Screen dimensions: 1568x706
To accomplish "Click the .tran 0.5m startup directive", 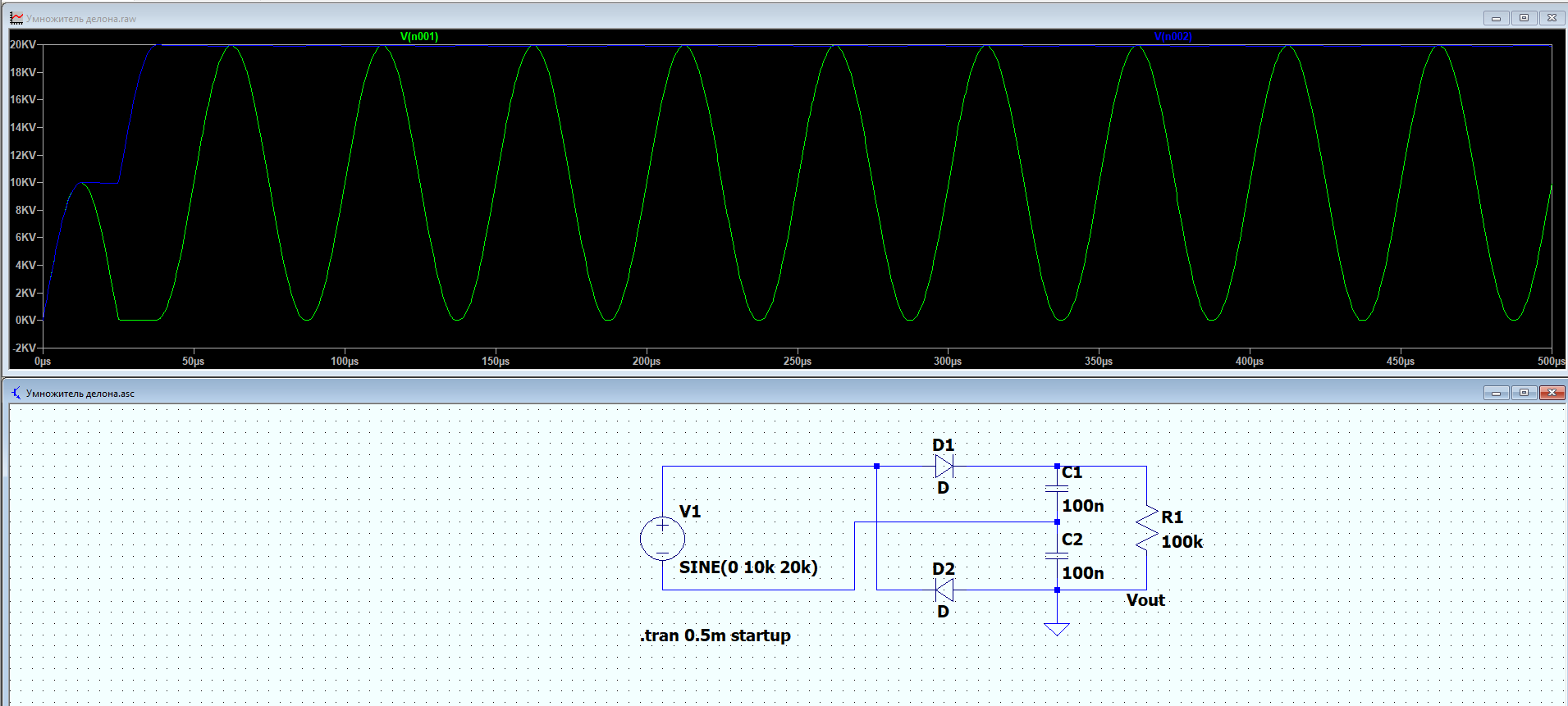I will click(x=715, y=635).
